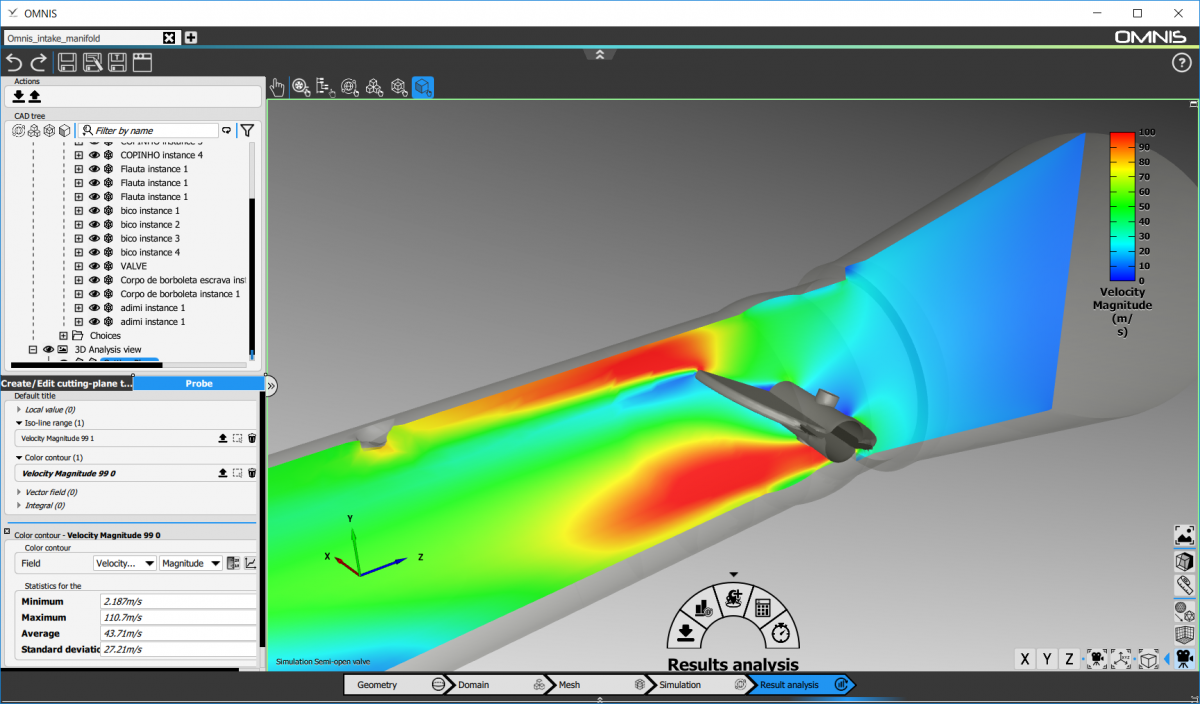Screen dimensions: 1200x704
Task: Click the stopwatch icon in radial menu
Action: (782, 632)
